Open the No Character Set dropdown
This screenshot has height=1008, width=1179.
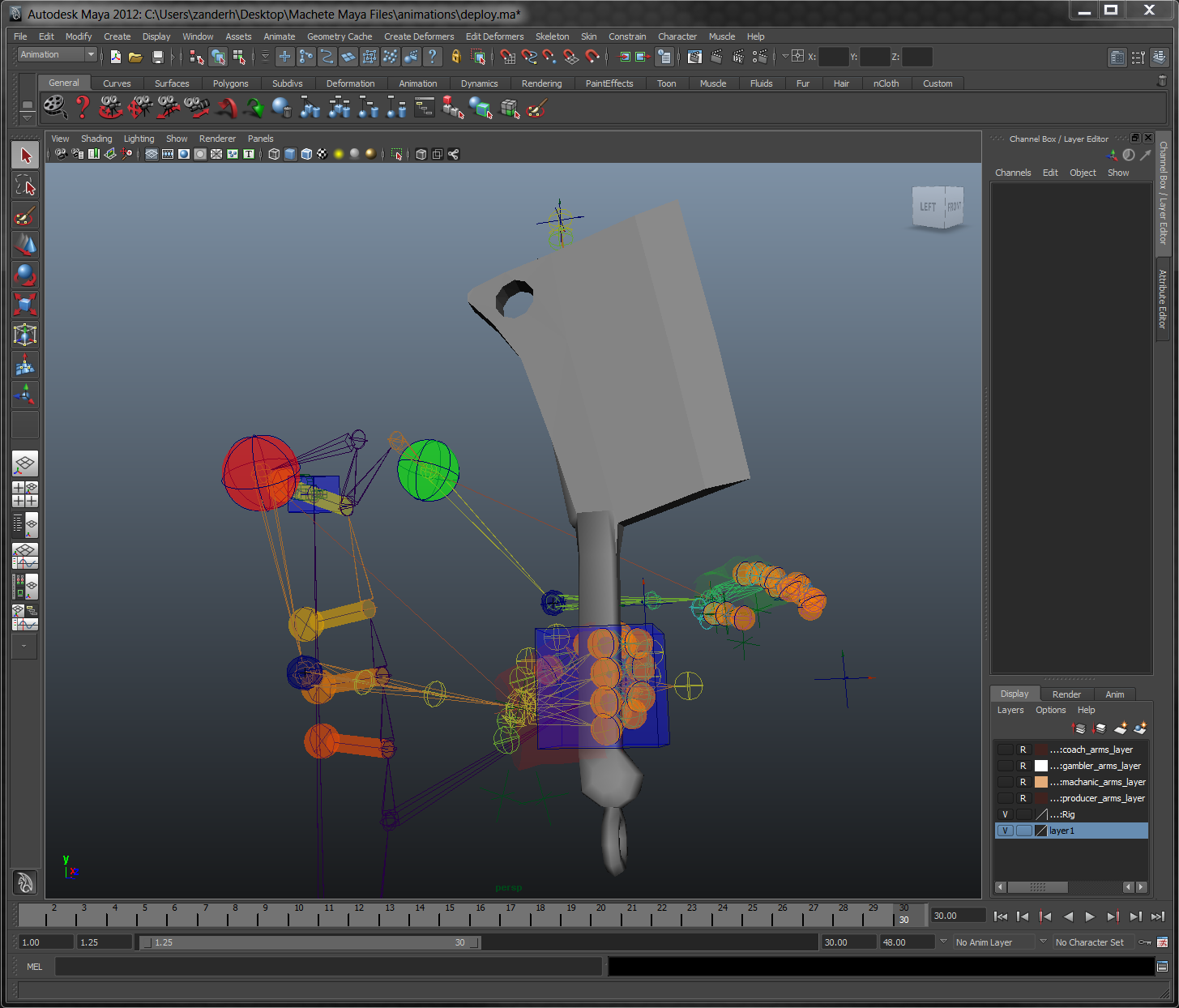1092,942
